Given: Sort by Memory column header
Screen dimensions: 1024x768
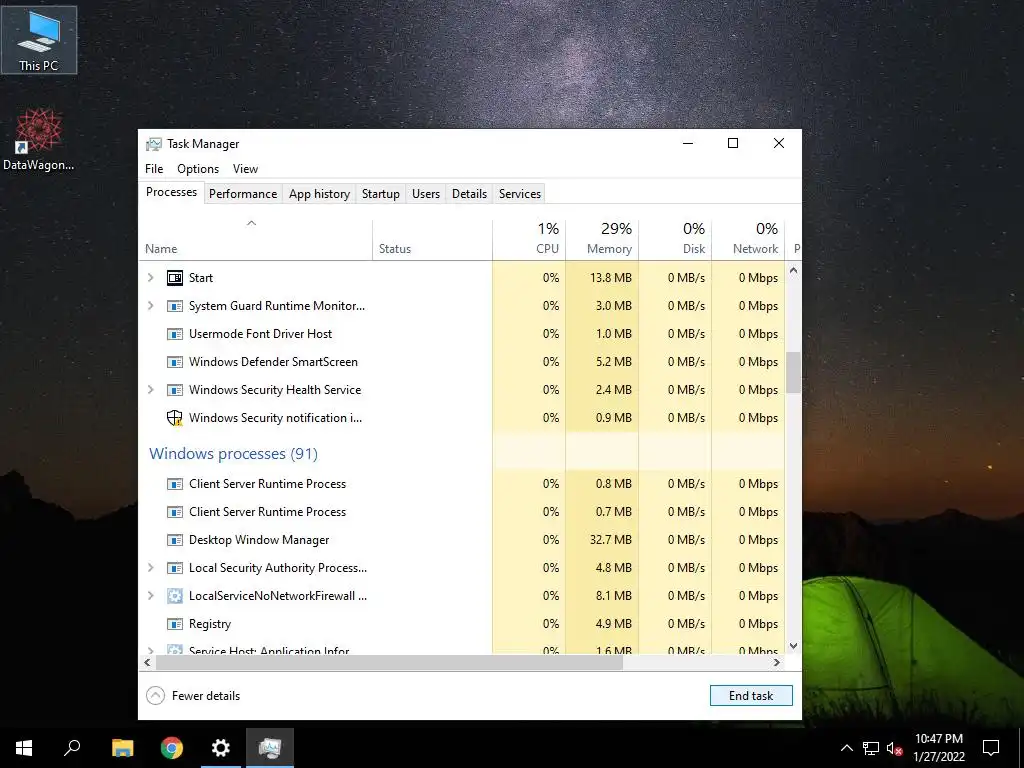Looking at the screenshot, I should 602,240.
